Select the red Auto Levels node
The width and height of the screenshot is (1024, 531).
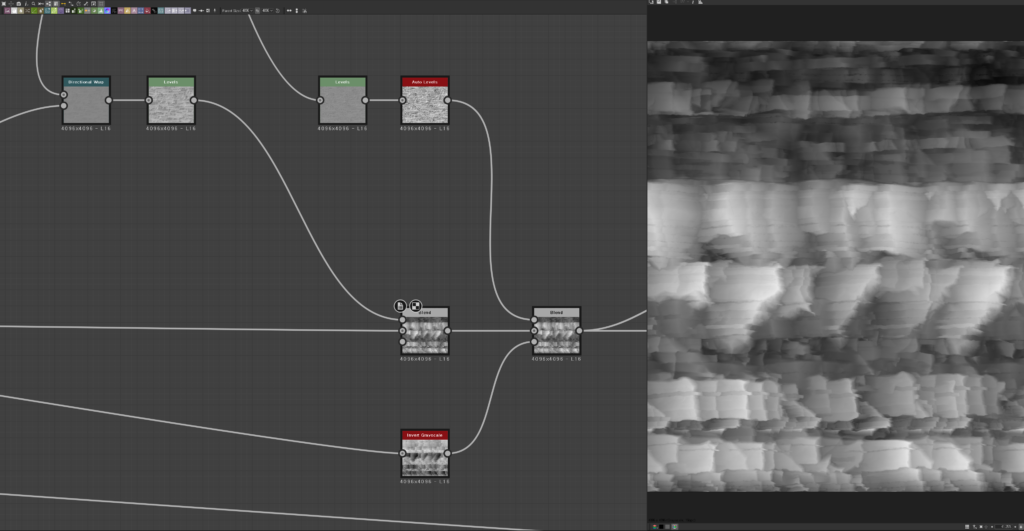[x=424, y=100]
